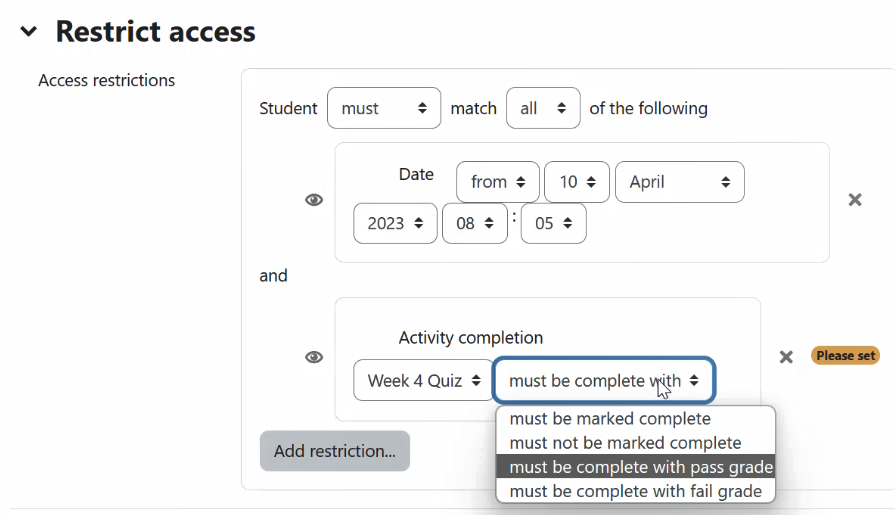The image size is (895, 515).
Task: Open the Week 4 Quiz activity dropdown
Action: [423, 380]
